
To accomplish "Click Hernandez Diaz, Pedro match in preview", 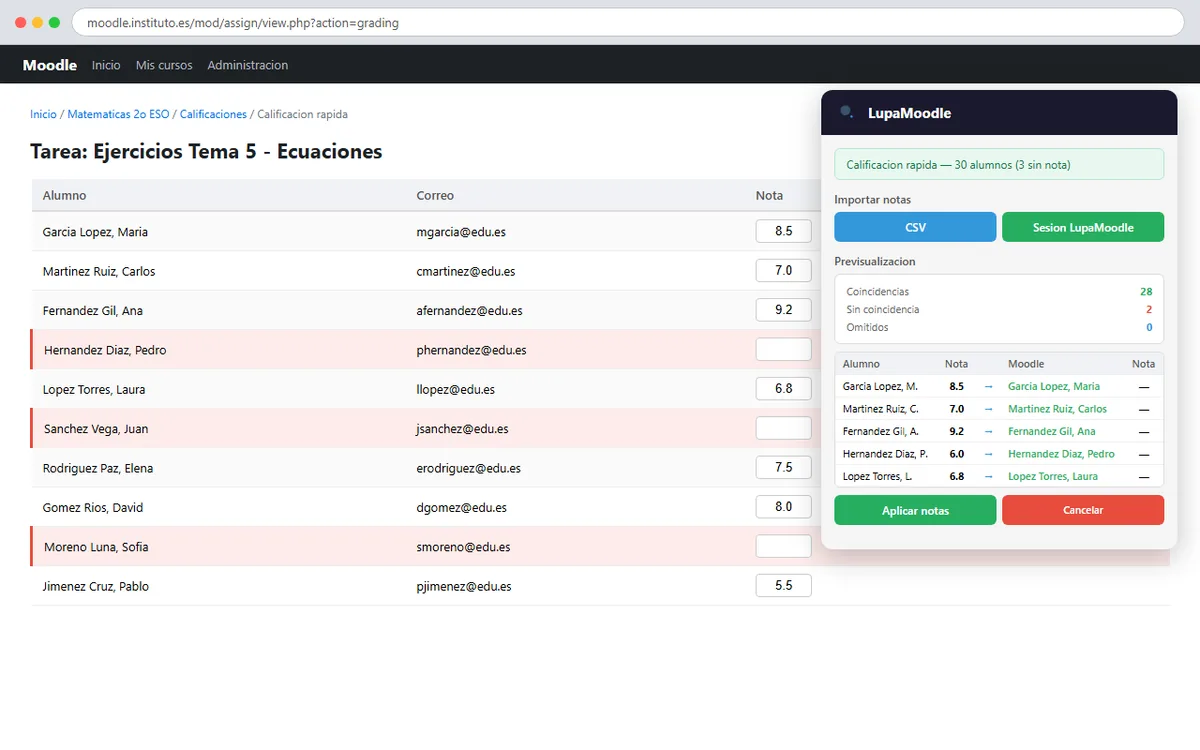I will click(1061, 454).
